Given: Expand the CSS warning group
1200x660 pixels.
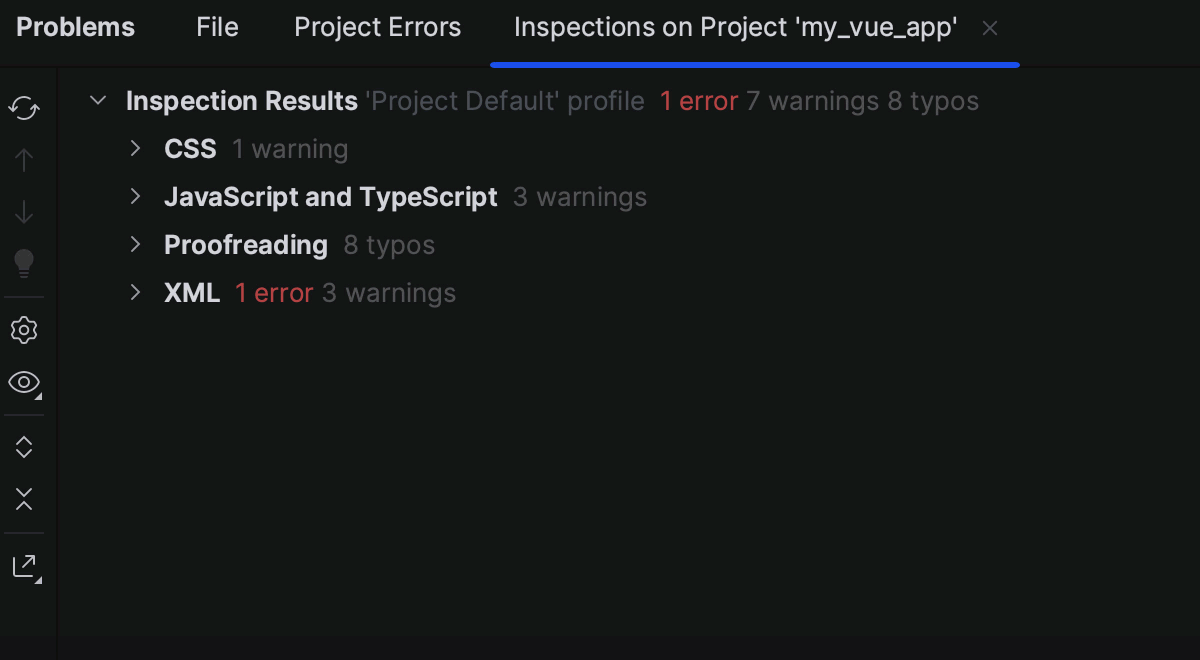Looking at the screenshot, I should 136,148.
